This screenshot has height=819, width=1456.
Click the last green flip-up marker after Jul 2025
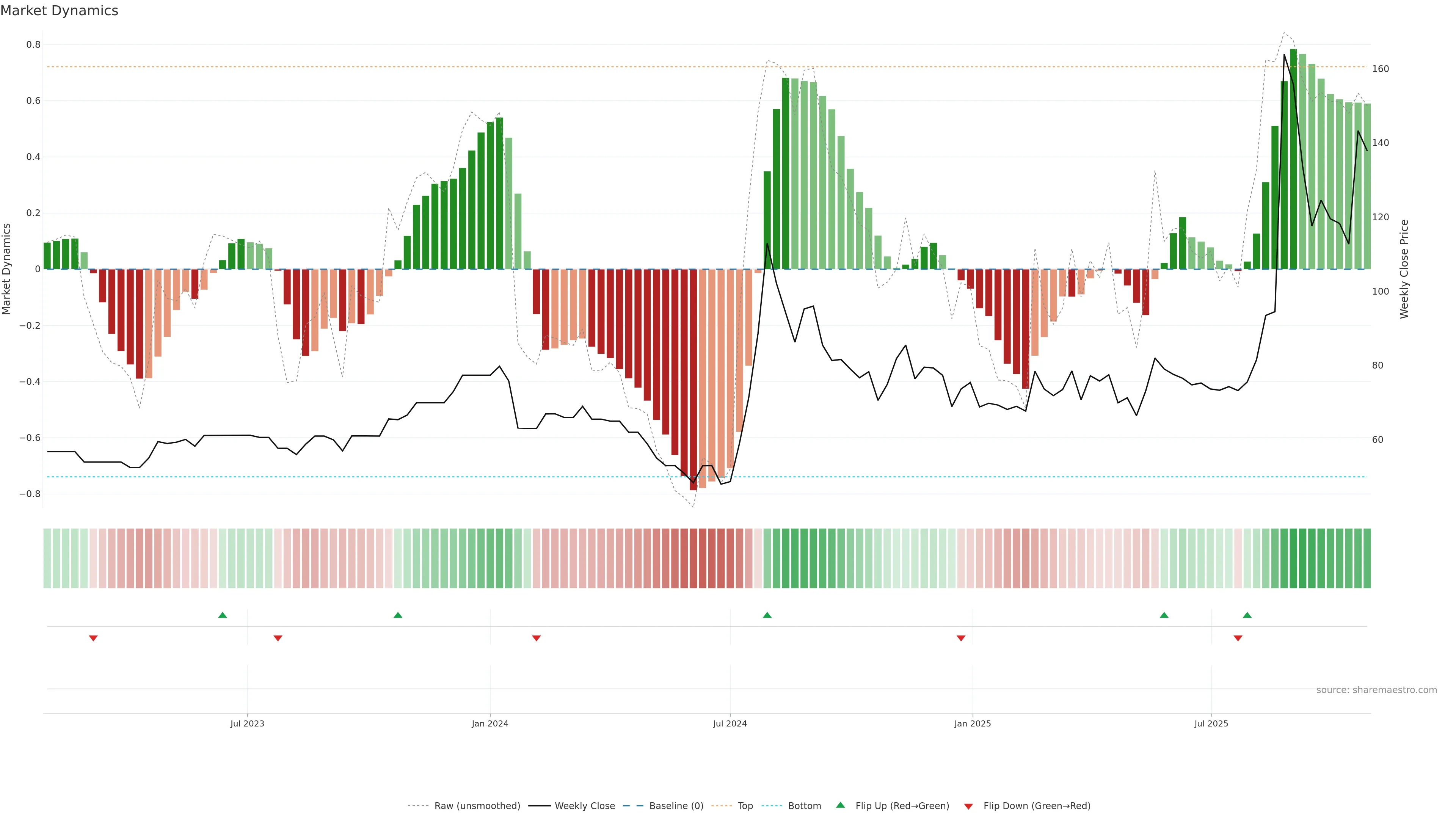1247,615
